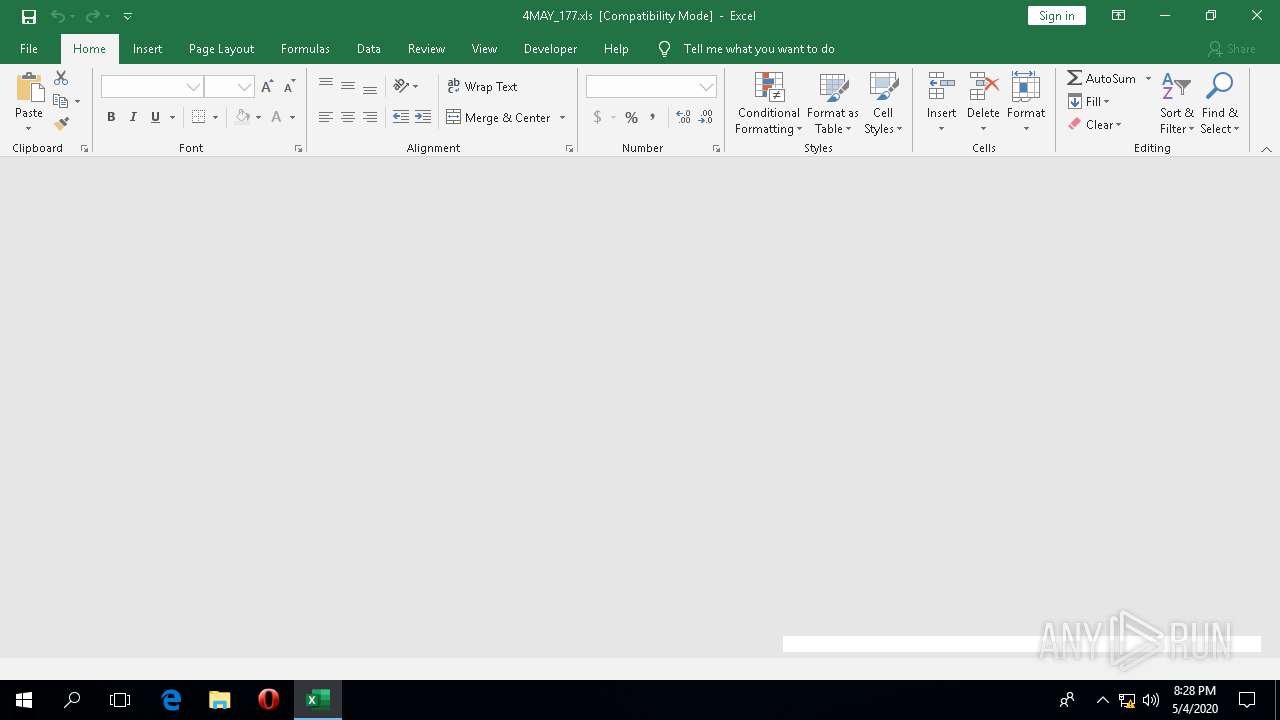Collapse the ribbon with chevron arrow
This screenshot has height=720, width=1280.
[1266, 149]
